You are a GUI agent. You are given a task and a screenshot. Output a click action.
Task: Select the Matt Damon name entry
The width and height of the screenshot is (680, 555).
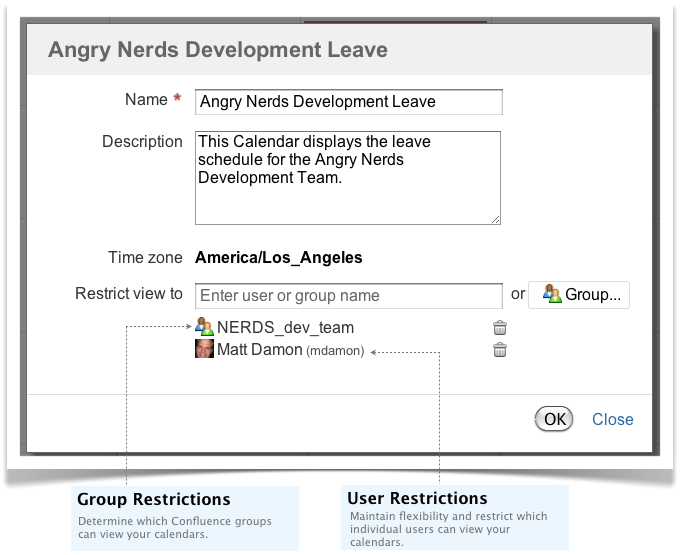tap(259, 349)
